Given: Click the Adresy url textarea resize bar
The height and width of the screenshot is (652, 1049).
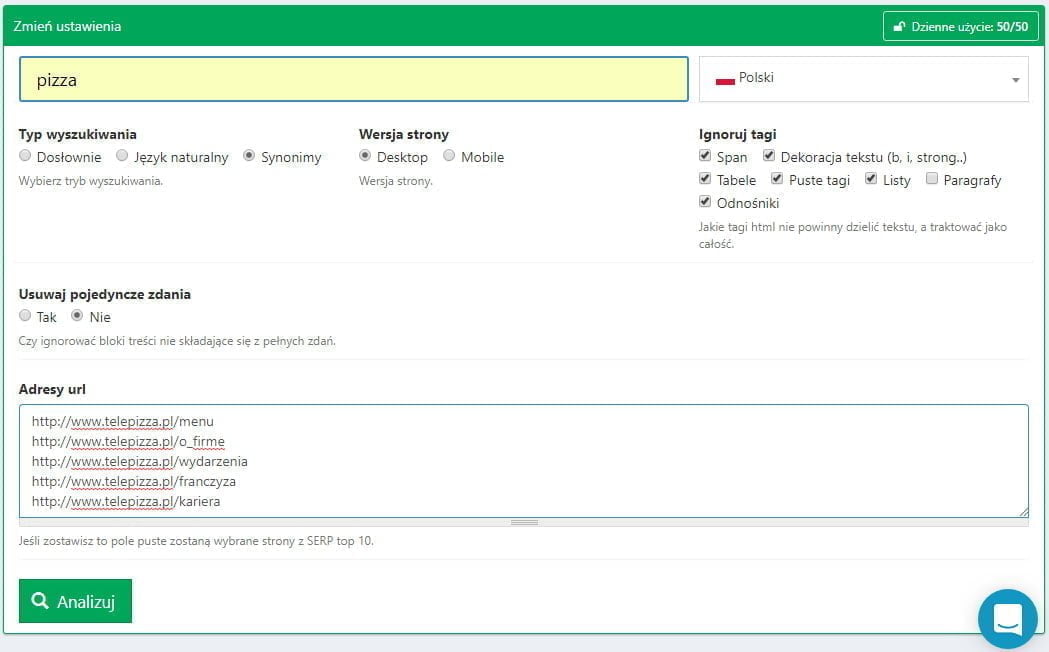Looking at the screenshot, I should click(524, 522).
